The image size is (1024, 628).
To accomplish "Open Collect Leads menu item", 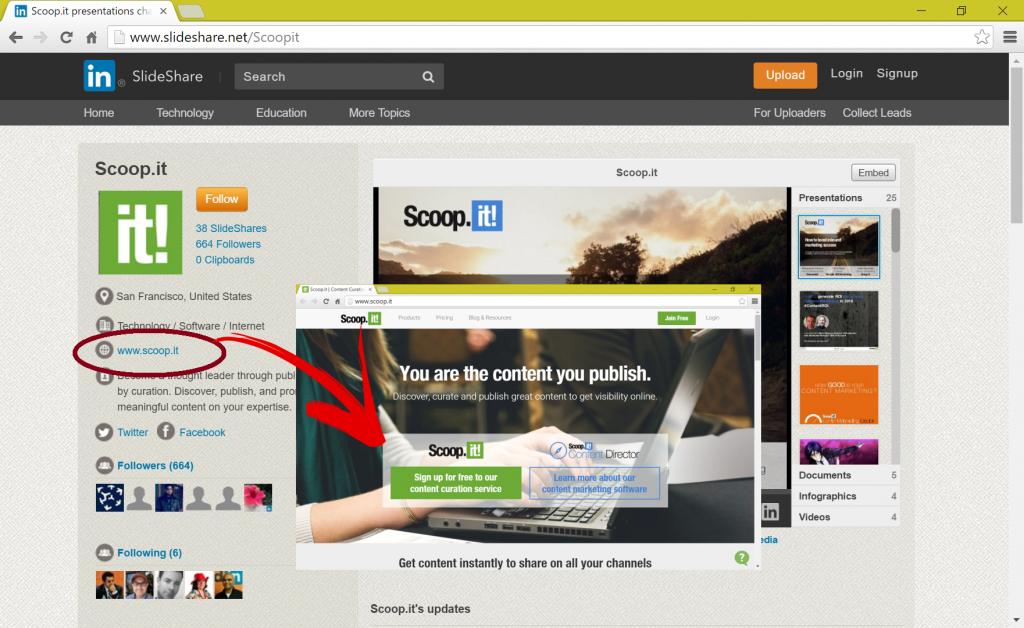I will (x=877, y=113).
